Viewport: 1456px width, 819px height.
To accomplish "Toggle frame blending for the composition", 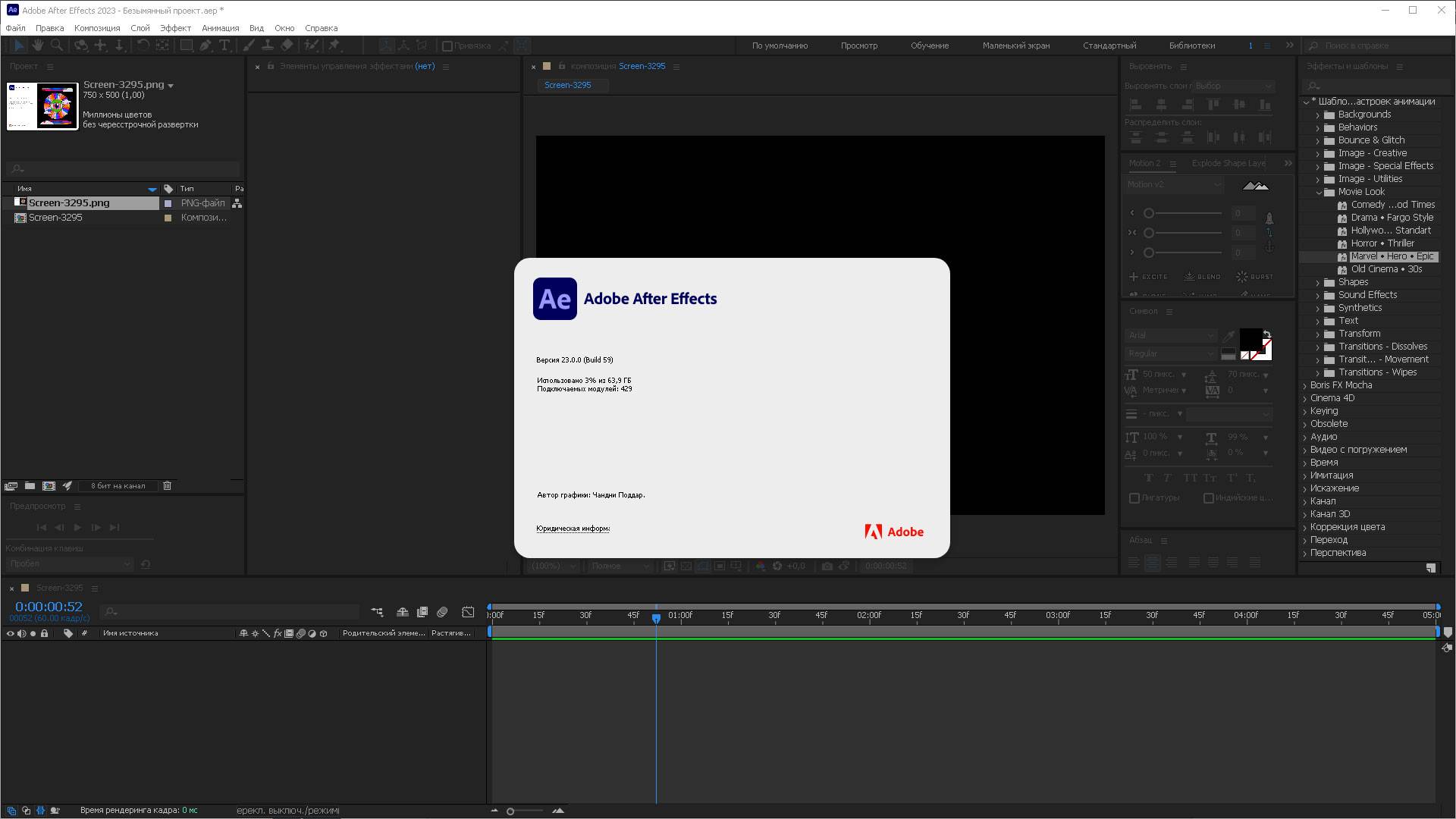I will click(422, 612).
